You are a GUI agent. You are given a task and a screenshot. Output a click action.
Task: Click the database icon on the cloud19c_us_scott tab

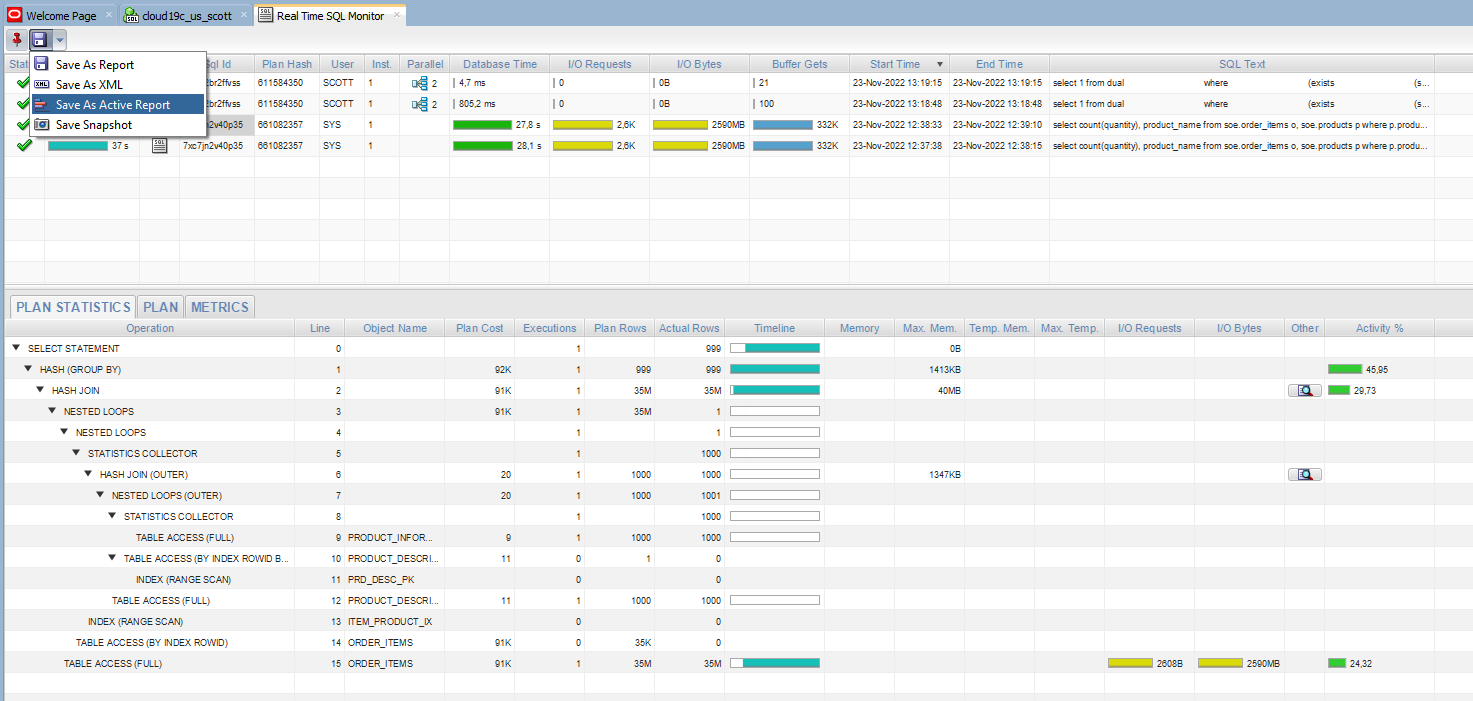pos(130,15)
